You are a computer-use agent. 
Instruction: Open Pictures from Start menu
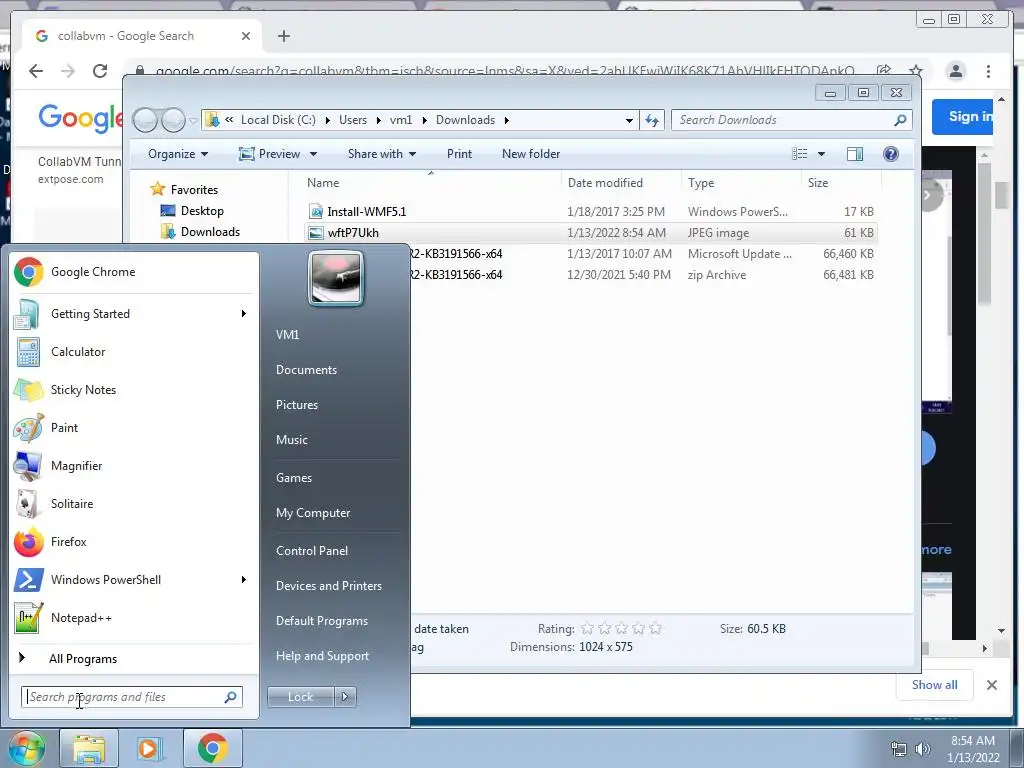296,405
